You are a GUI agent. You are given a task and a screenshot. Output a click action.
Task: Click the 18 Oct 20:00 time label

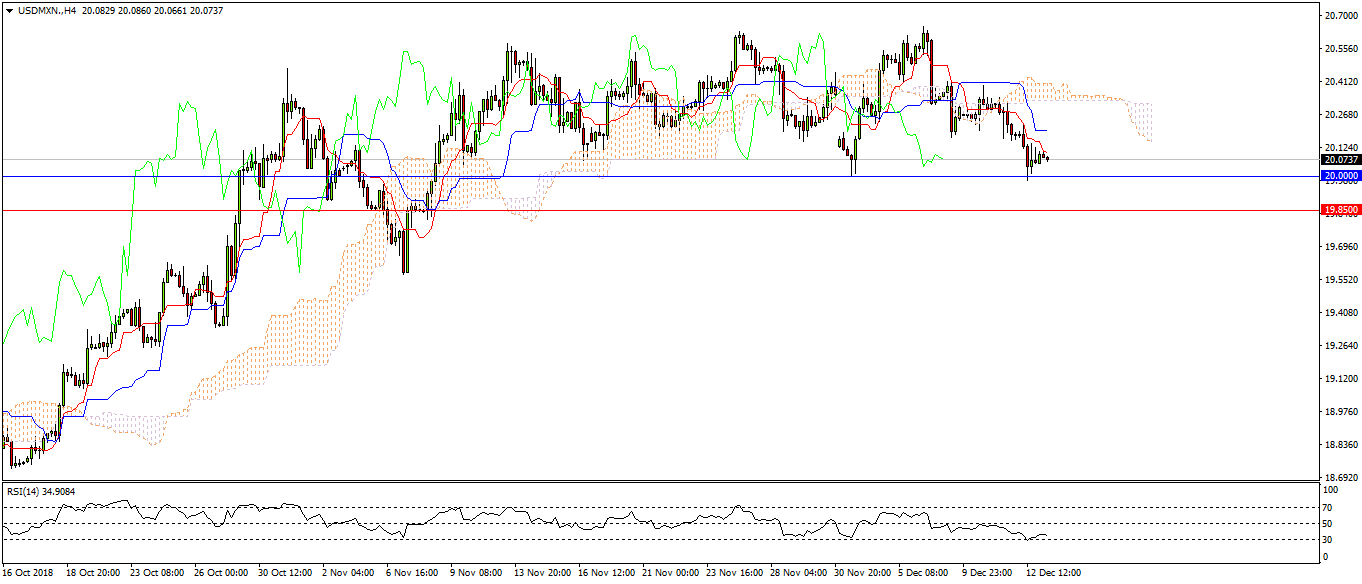[x=94, y=574]
